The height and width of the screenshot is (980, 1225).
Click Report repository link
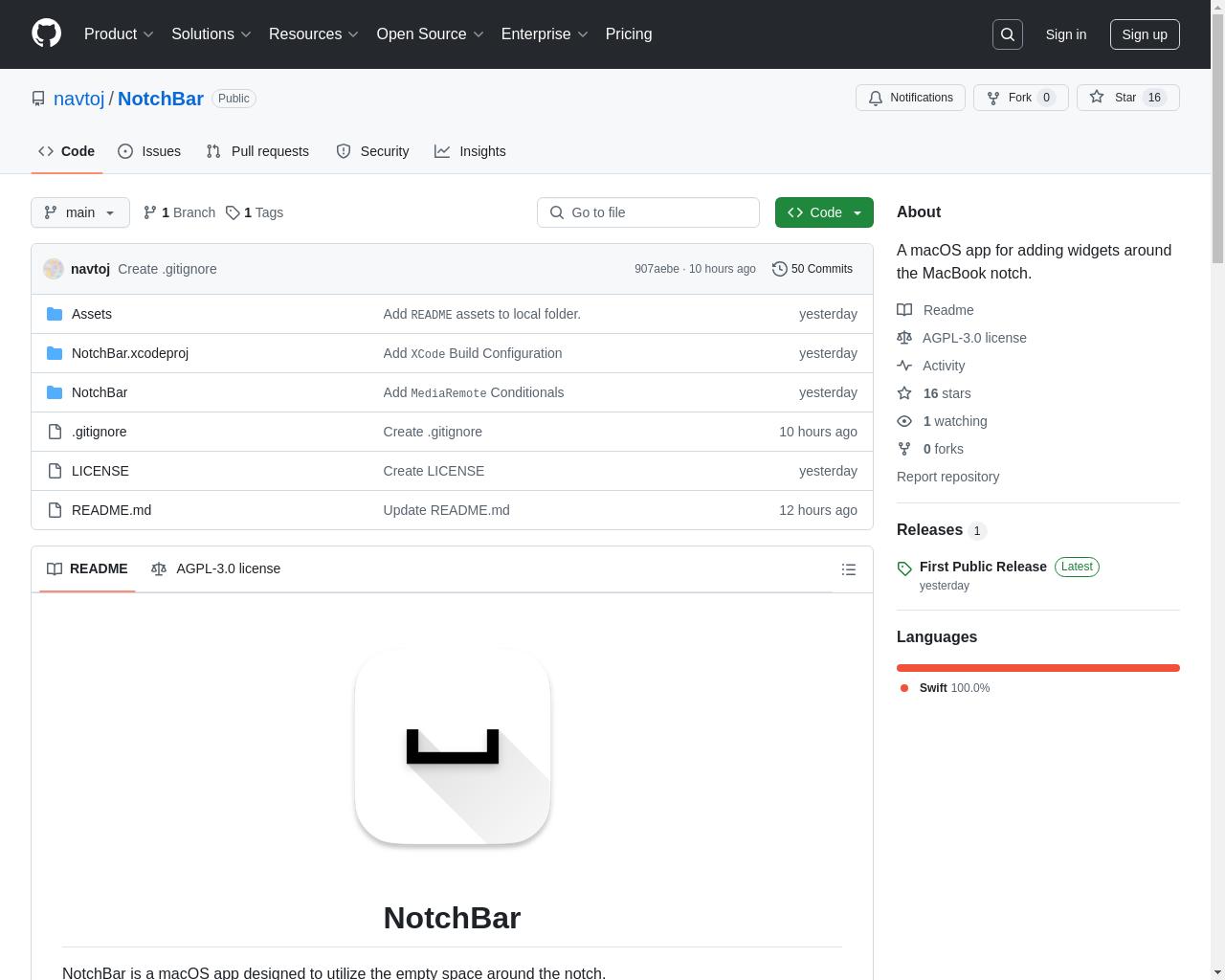(947, 477)
